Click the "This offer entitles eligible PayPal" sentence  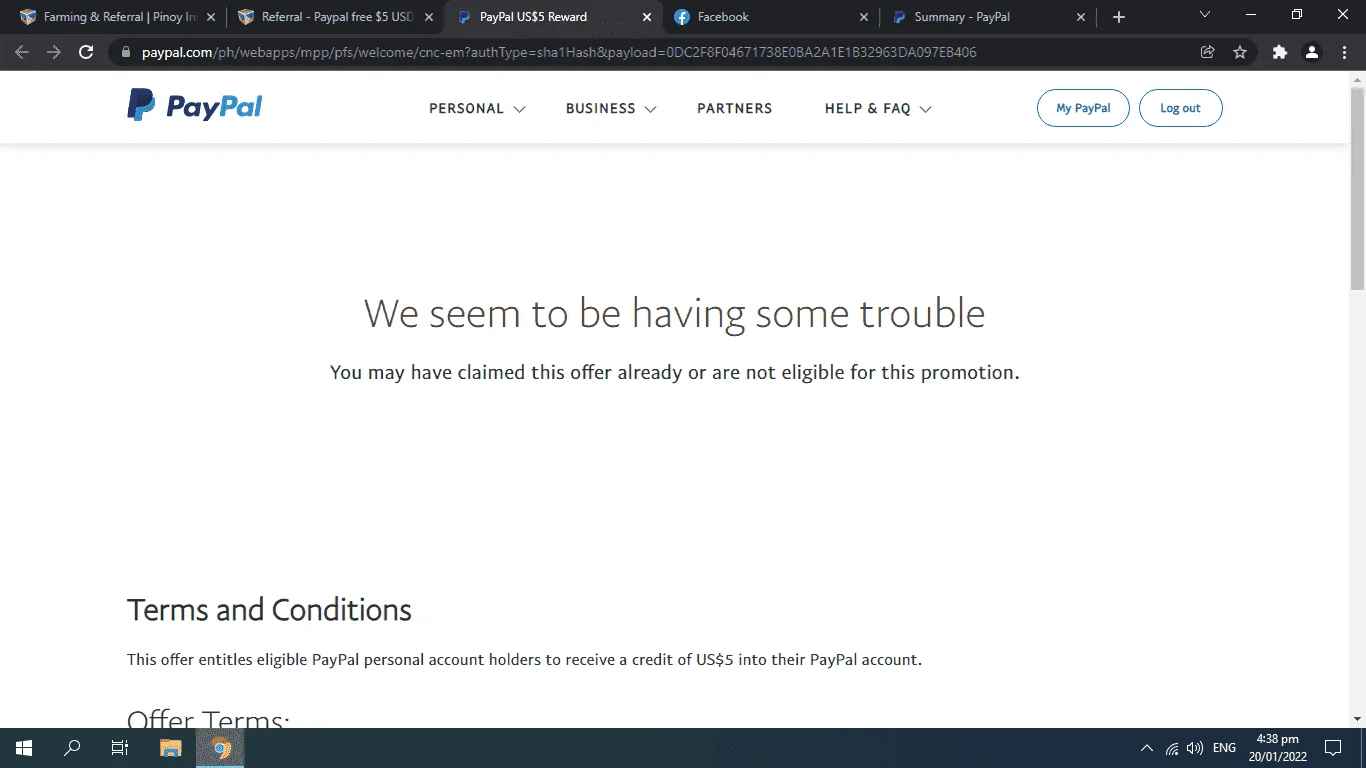[x=524, y=660]
